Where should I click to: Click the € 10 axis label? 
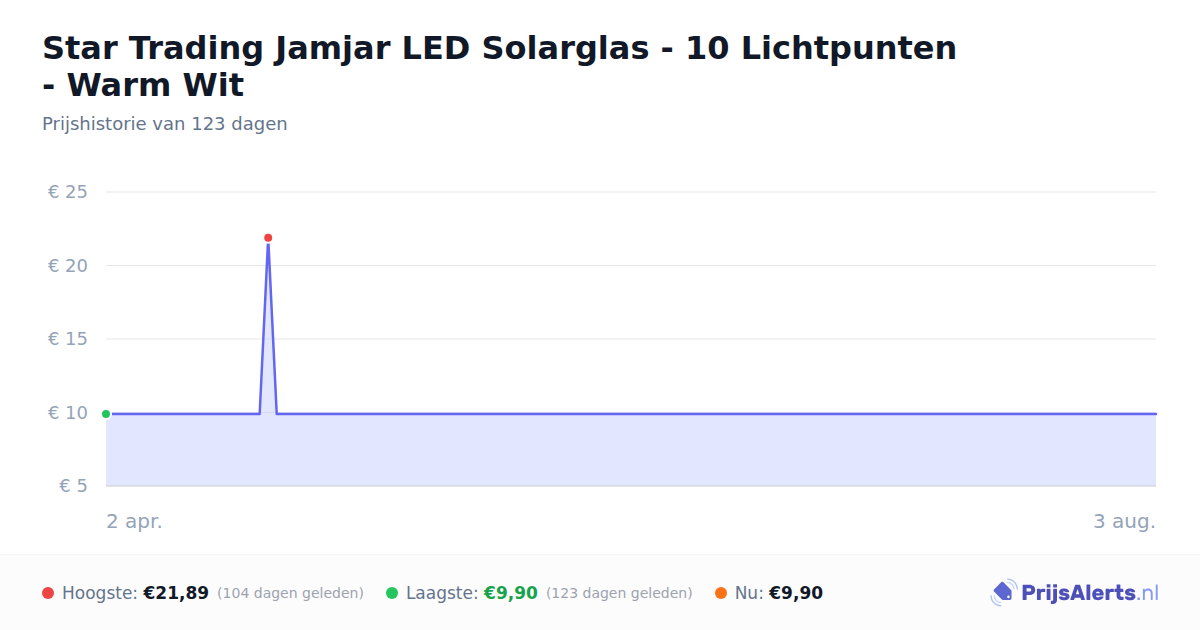pos(68,413)
